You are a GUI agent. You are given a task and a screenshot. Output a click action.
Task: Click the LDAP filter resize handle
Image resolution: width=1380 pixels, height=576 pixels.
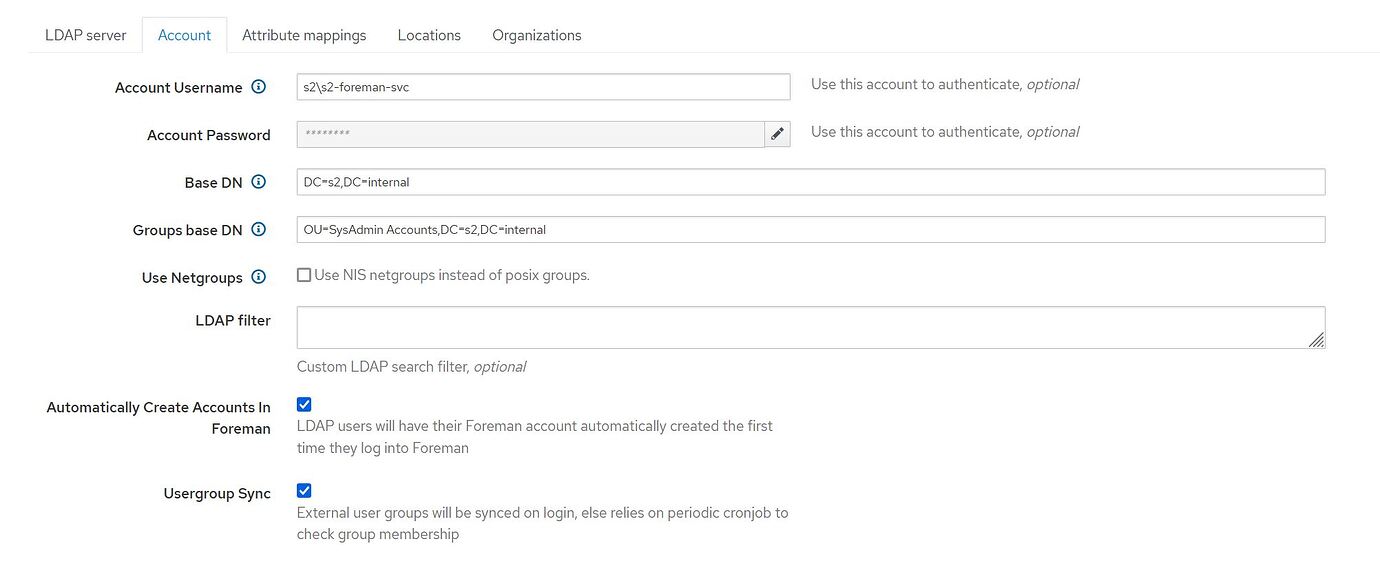(x=1318, y=341)
